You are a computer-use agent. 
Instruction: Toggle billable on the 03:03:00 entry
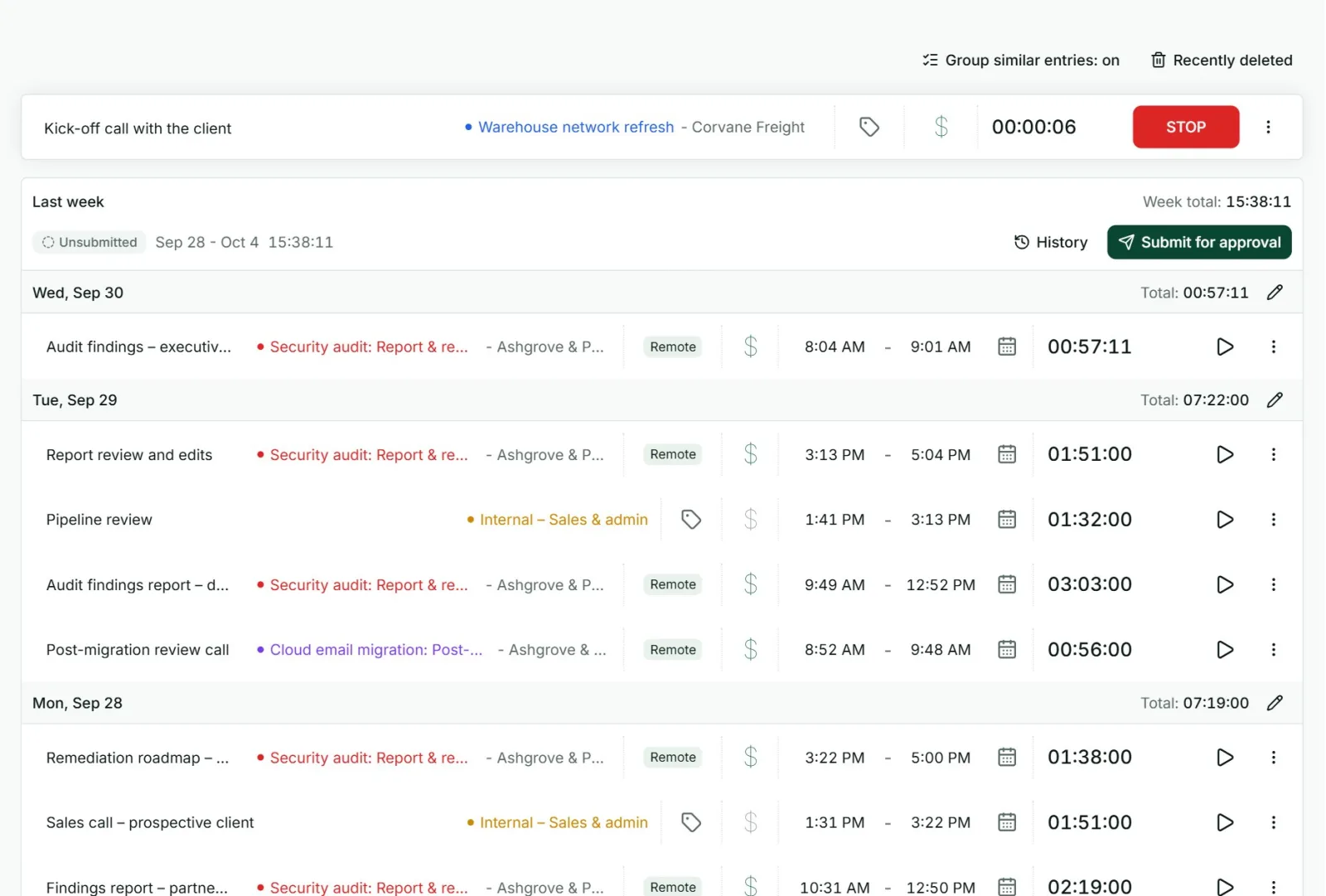(751, 584)
